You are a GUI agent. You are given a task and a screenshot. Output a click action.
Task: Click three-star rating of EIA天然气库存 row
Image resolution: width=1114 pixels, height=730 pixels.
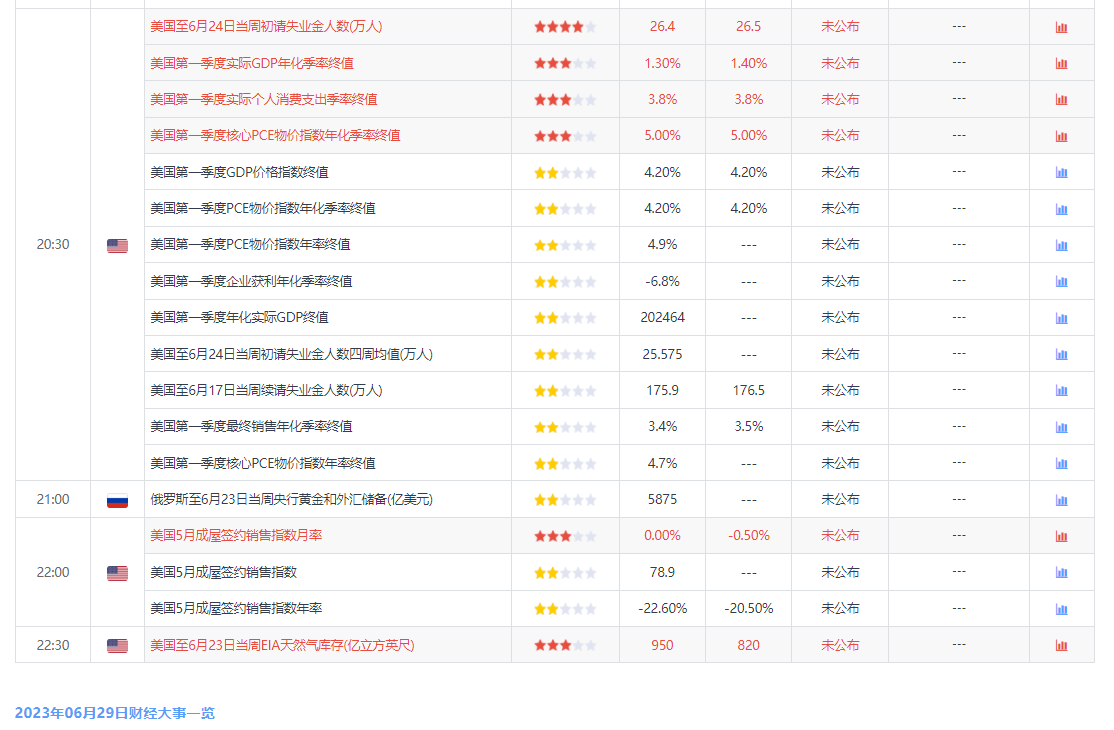(565, 645)
